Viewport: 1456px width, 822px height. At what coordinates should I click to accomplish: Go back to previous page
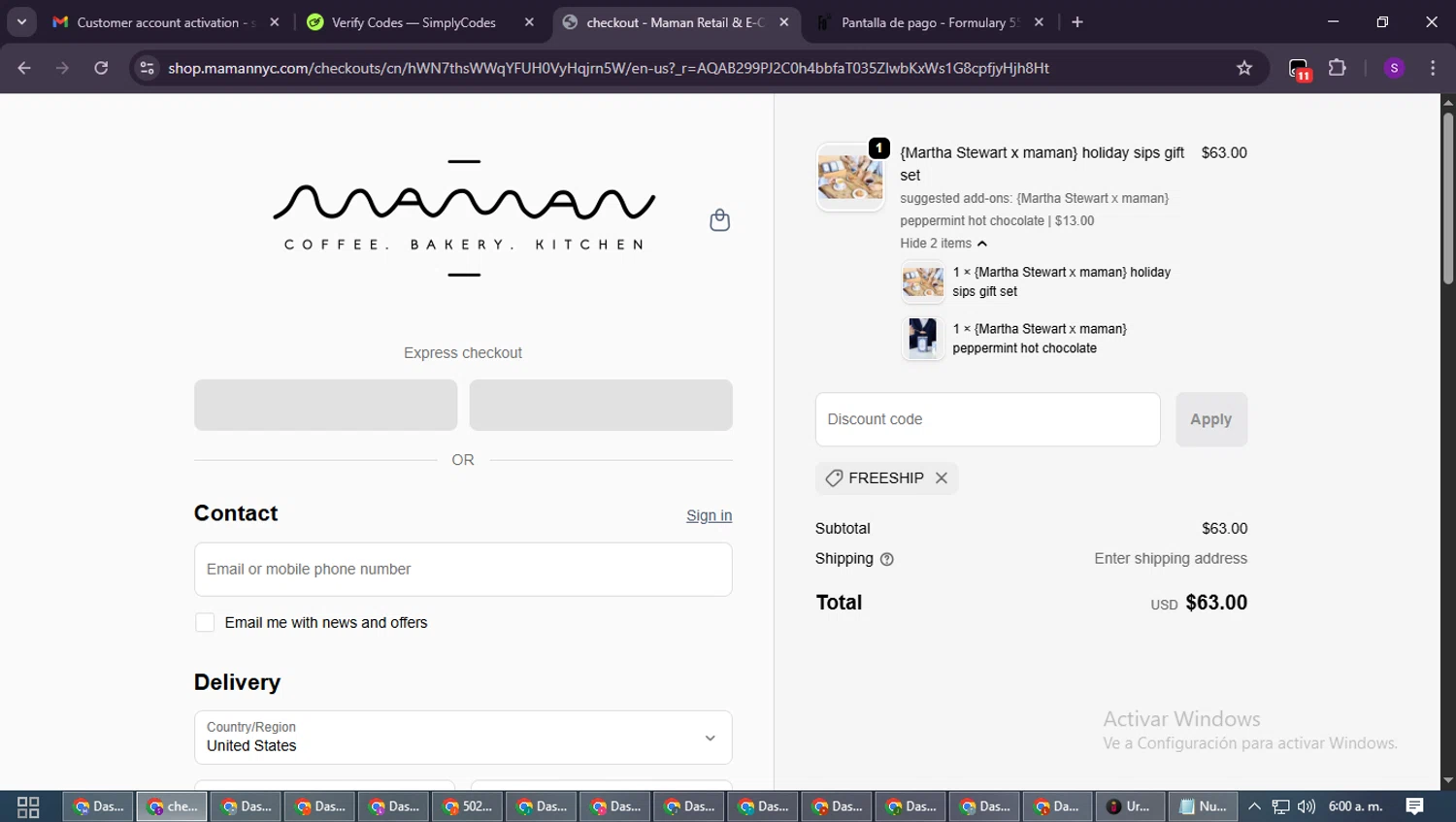[24, 68]
